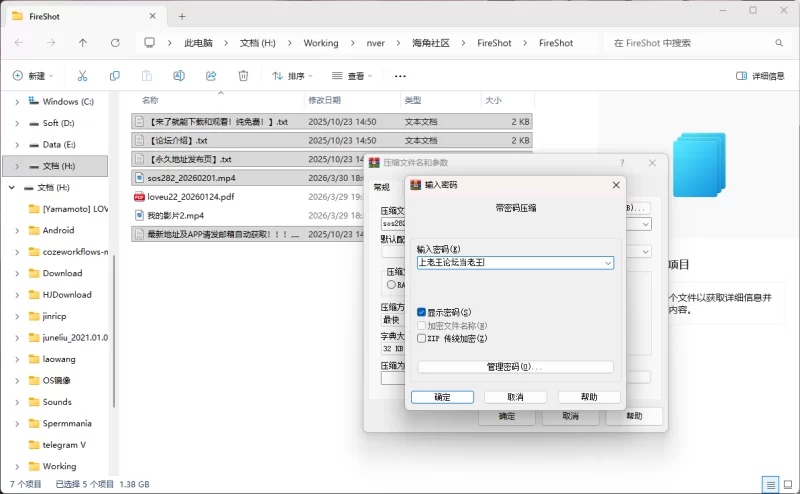Click the FireShot search box
Viewport: 800px width, 494px height.
point(690,43)
